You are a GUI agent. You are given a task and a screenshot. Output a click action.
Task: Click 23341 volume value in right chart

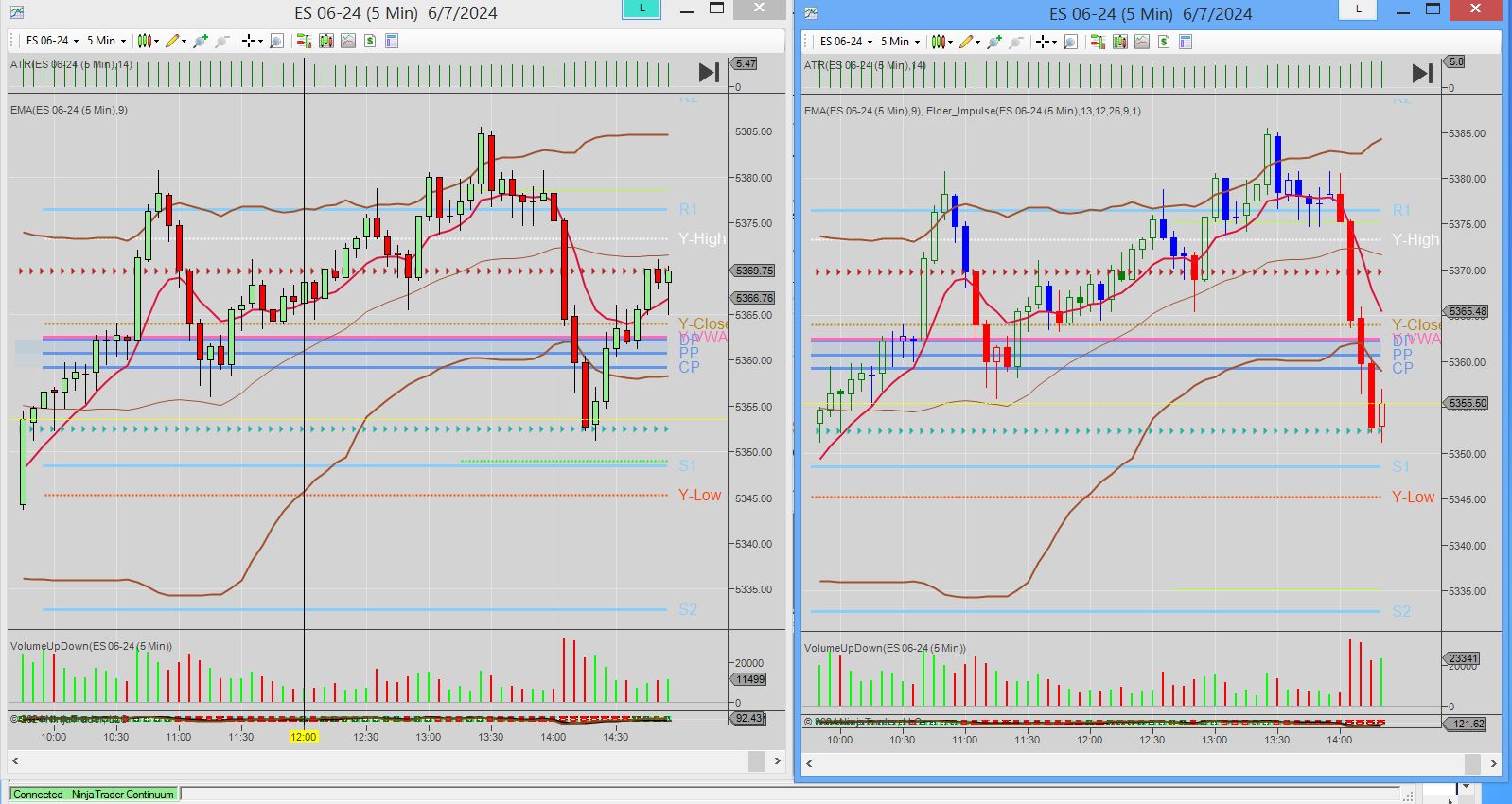click(1463, 658)
